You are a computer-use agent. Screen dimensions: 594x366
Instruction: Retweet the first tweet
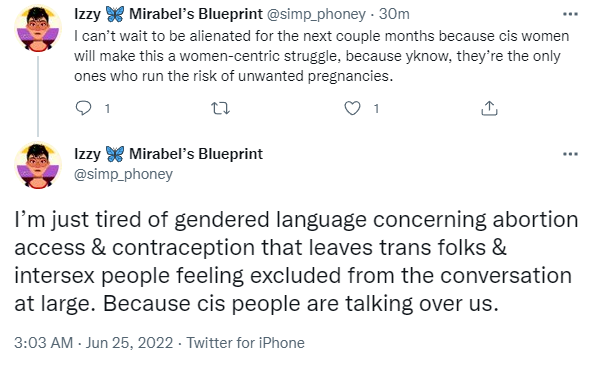click(x=220, y=109)
